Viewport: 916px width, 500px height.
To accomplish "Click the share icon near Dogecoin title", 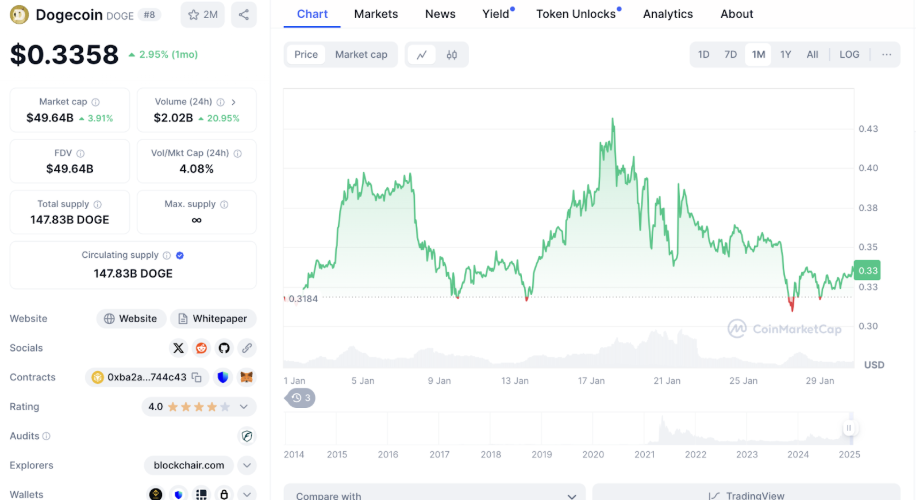I will [x=243, y=15].
